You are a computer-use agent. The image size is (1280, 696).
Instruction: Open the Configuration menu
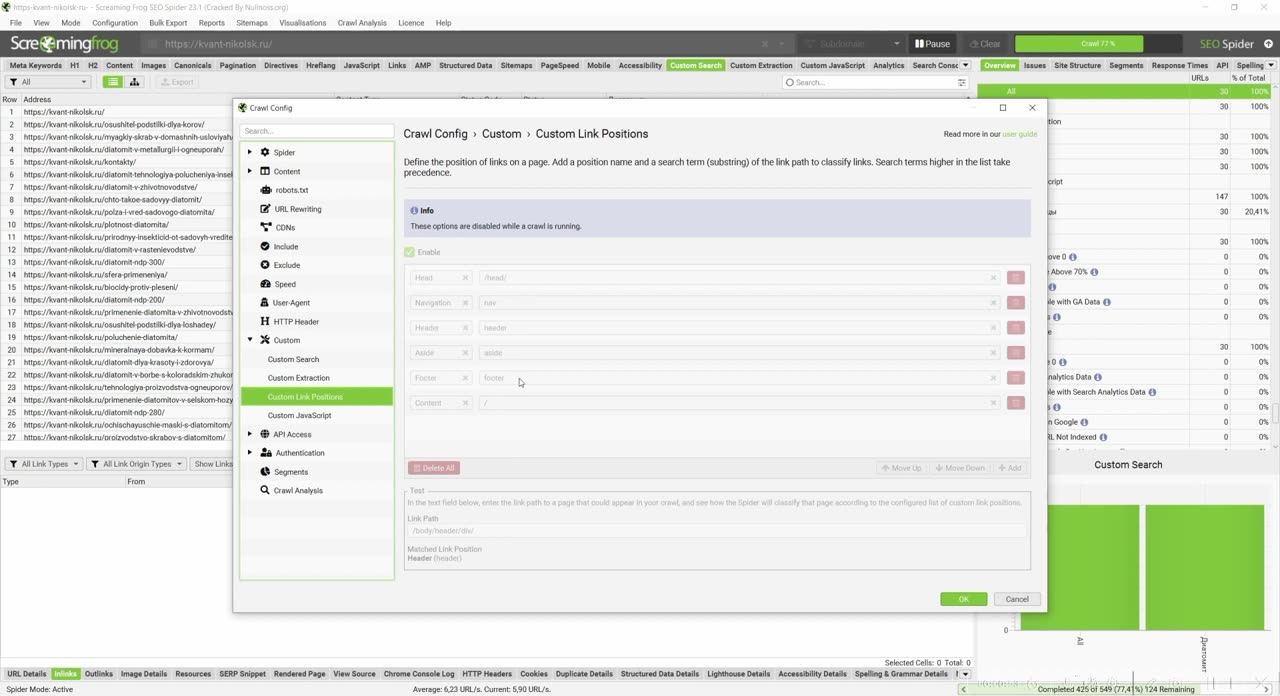tap(115, 22)
